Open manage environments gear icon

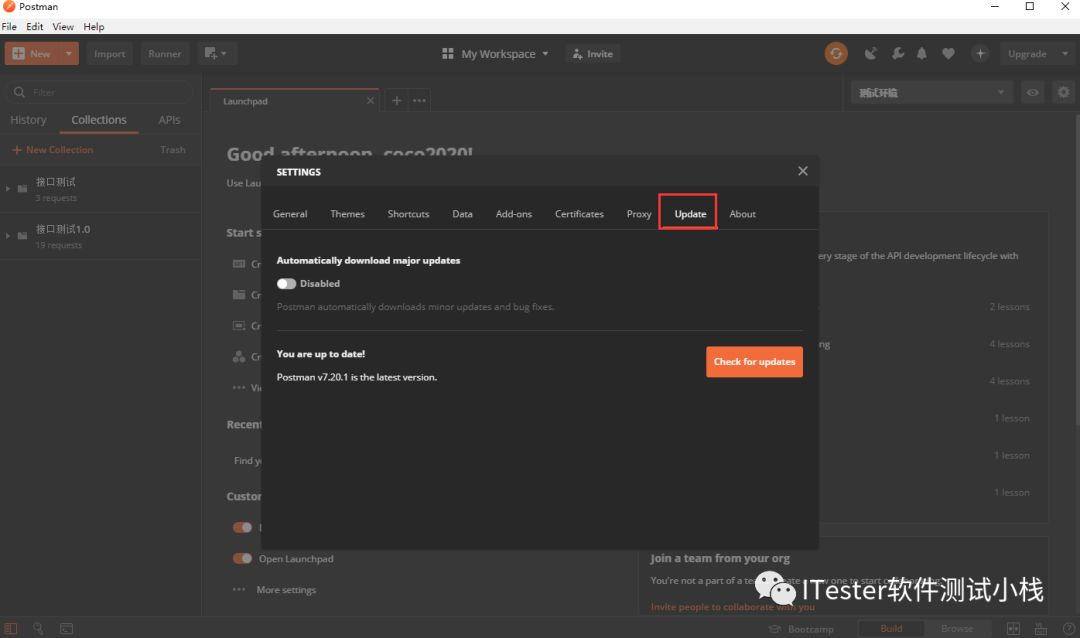pyautogui.click(x=1063, y=92)
